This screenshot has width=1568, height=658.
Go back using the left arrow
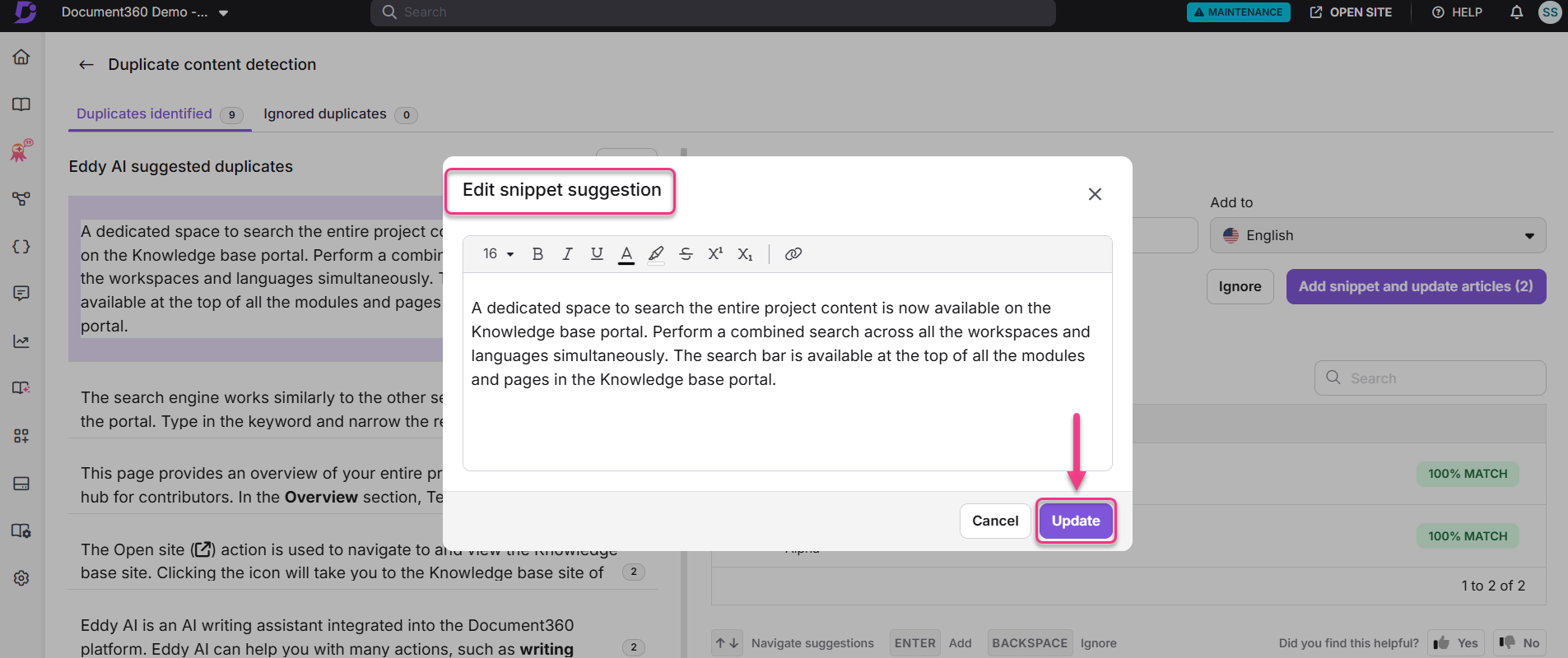point(86,65)
